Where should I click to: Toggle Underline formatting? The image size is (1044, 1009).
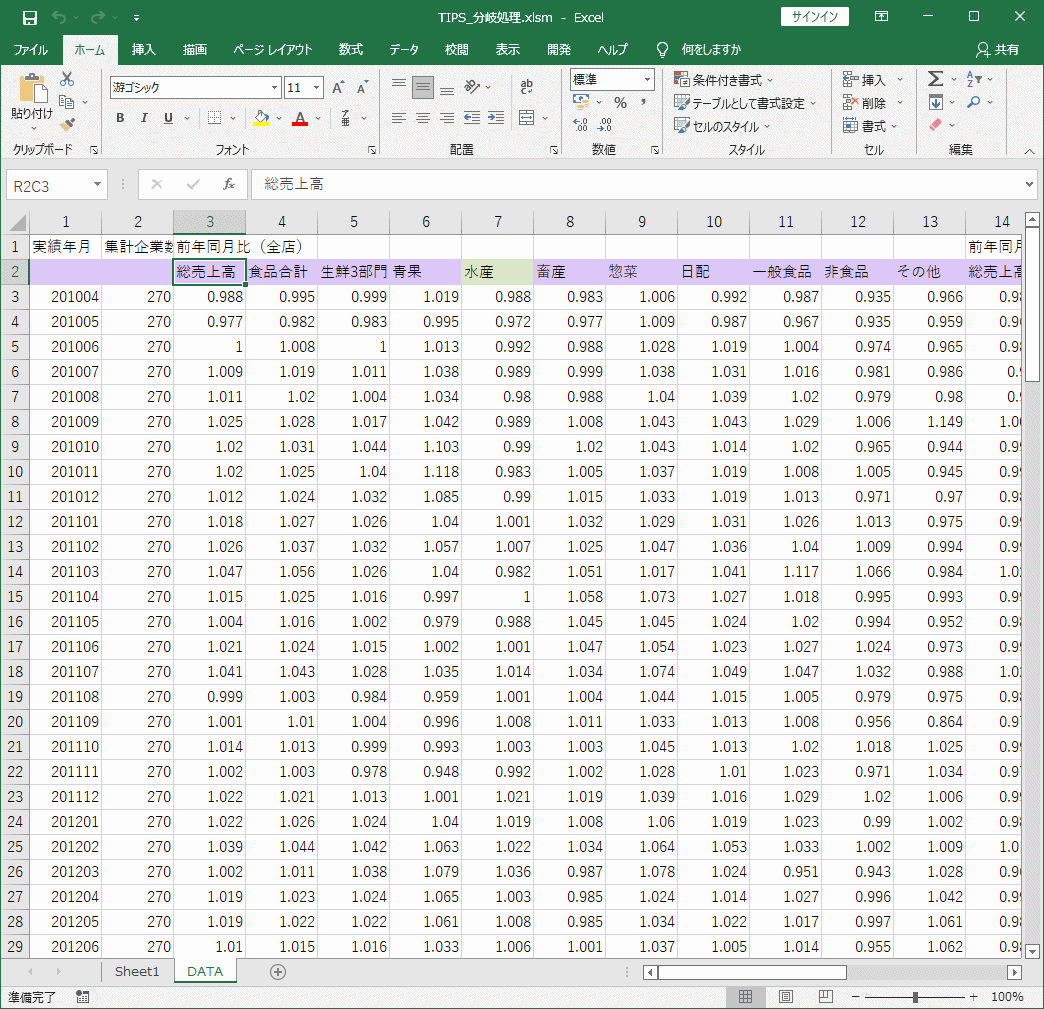pos(168,118)
